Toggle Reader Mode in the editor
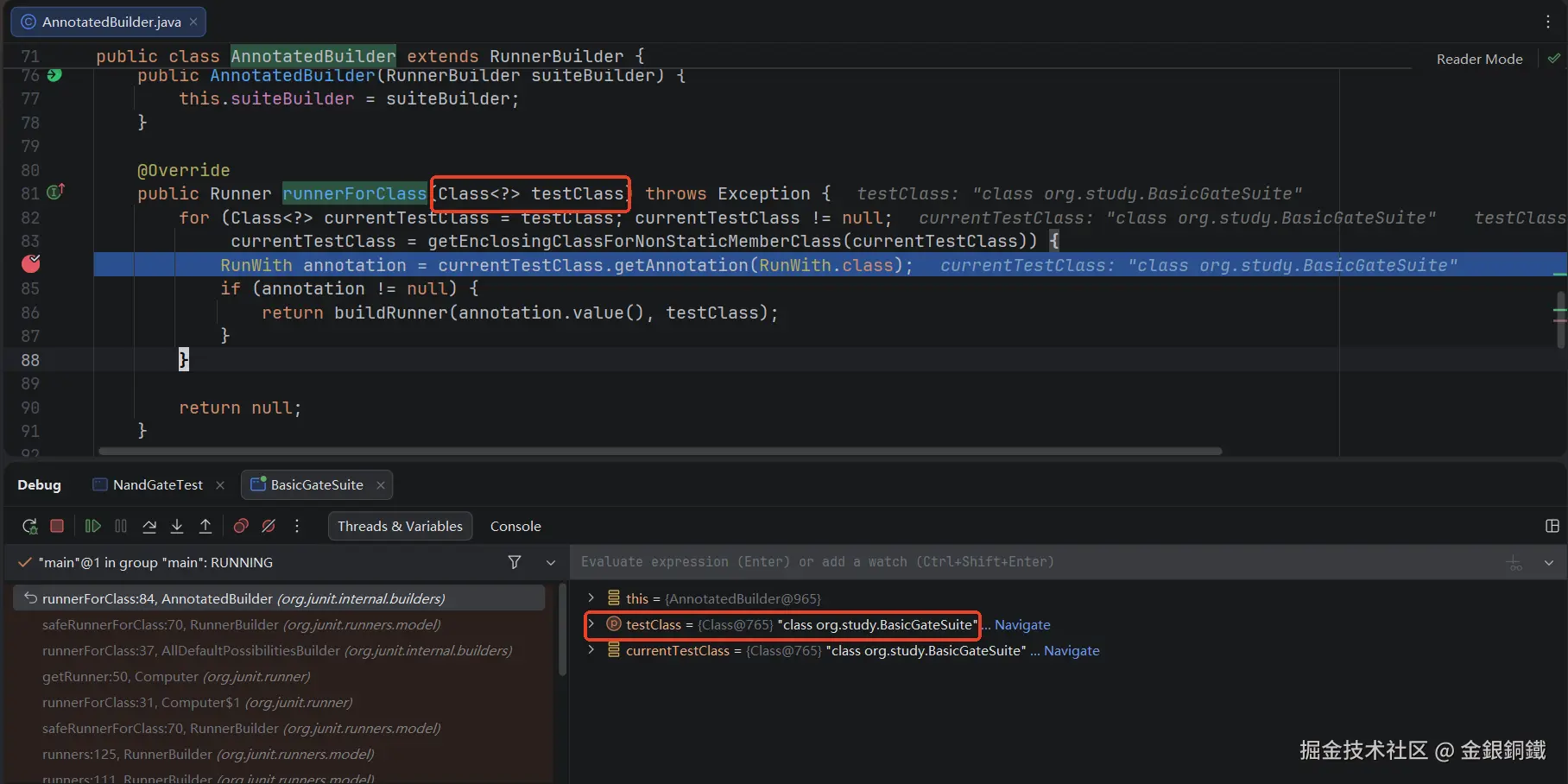This screenshot has width=1568, height=784. click(1479, 59)
